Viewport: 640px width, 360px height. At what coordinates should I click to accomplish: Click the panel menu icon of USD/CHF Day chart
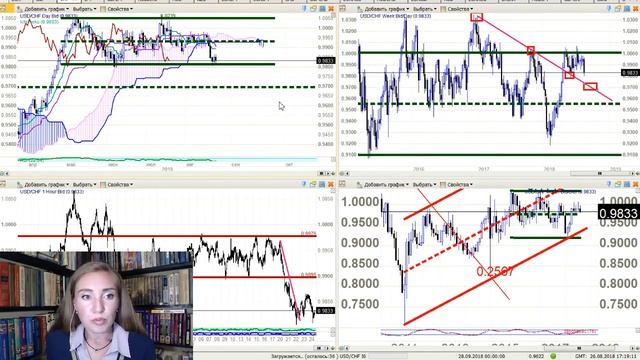point(3,9)
